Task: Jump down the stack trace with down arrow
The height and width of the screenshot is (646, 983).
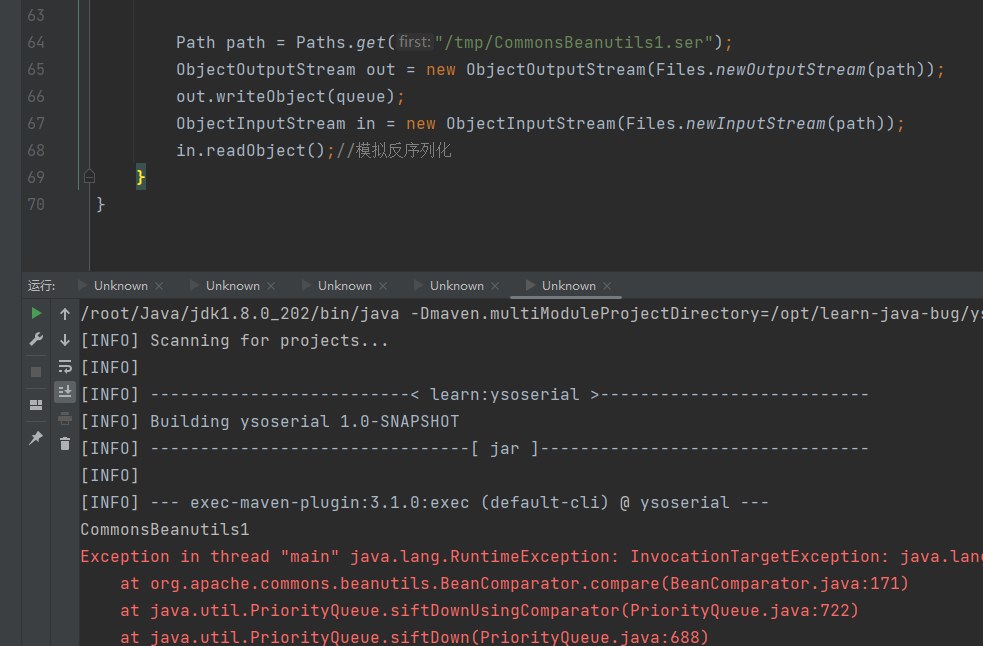Action: pos(65,340)
